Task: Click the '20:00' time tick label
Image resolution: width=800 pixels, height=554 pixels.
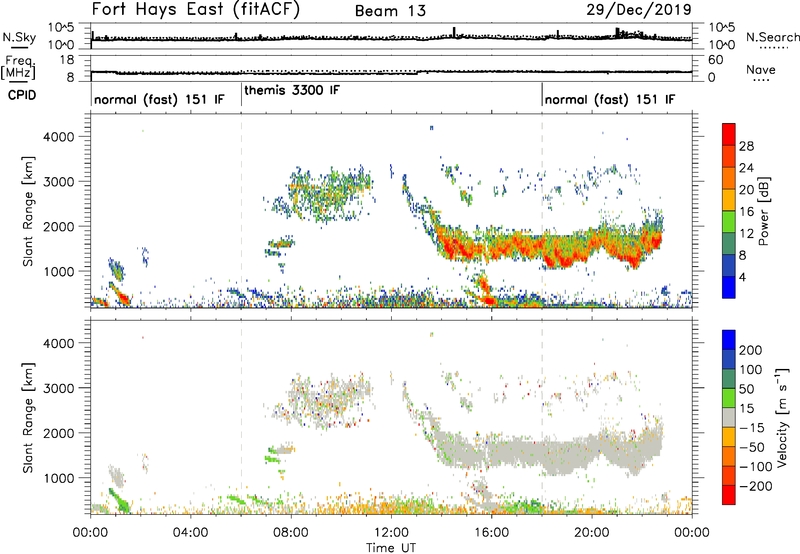Action: [592, 533]
